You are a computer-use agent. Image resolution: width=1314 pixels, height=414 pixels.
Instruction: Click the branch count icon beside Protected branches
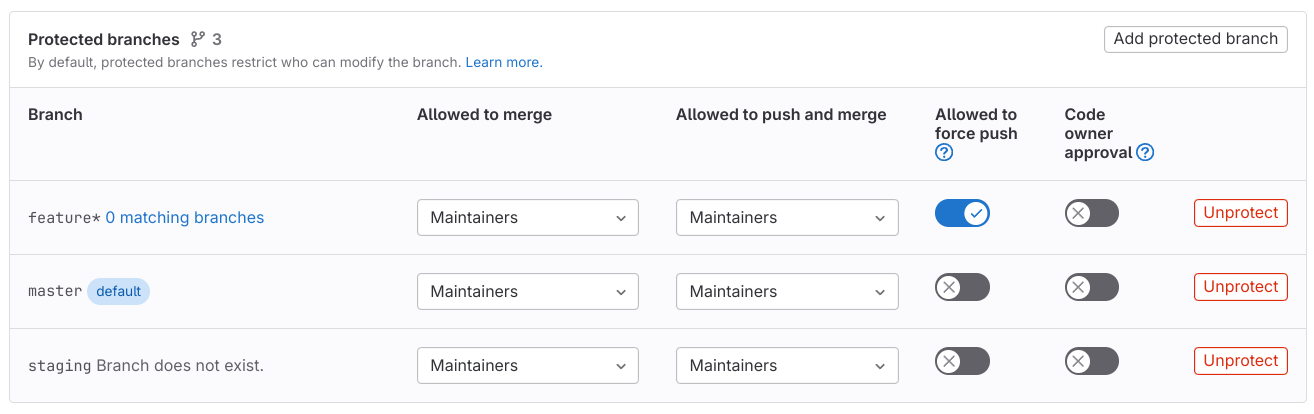point(198,39)
